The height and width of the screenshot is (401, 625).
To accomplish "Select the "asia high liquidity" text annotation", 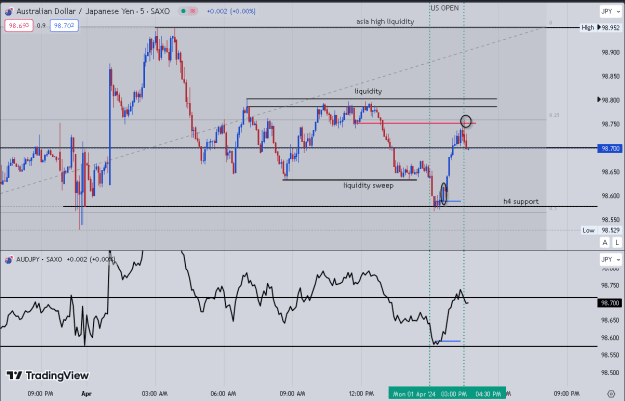I will (385, 22).
